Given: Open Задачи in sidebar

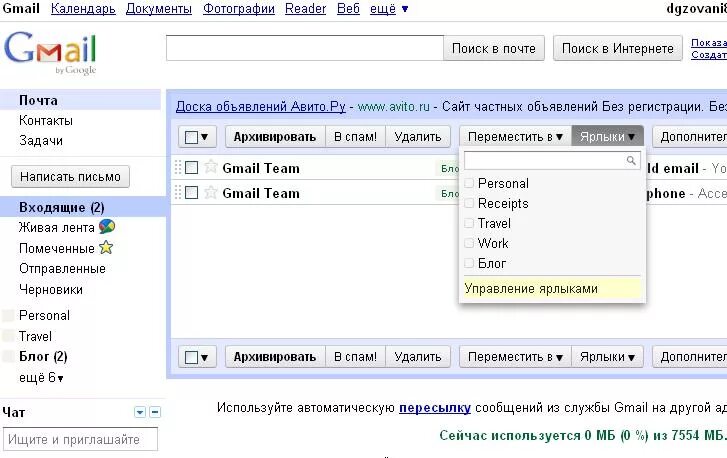Looking at the screenshot, I should (x=40, y=140).
